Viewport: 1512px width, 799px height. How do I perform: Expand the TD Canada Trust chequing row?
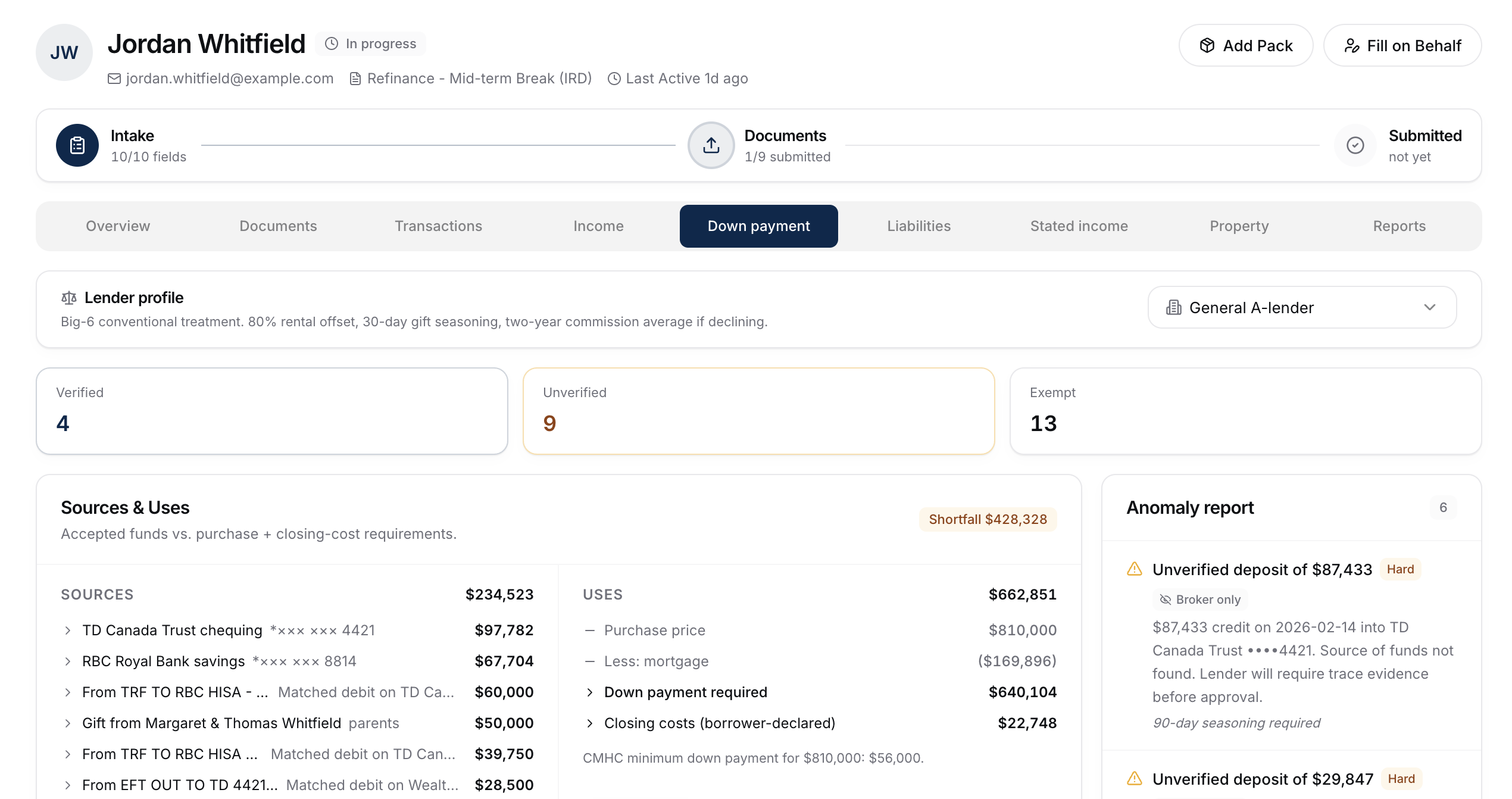[297, 630]
